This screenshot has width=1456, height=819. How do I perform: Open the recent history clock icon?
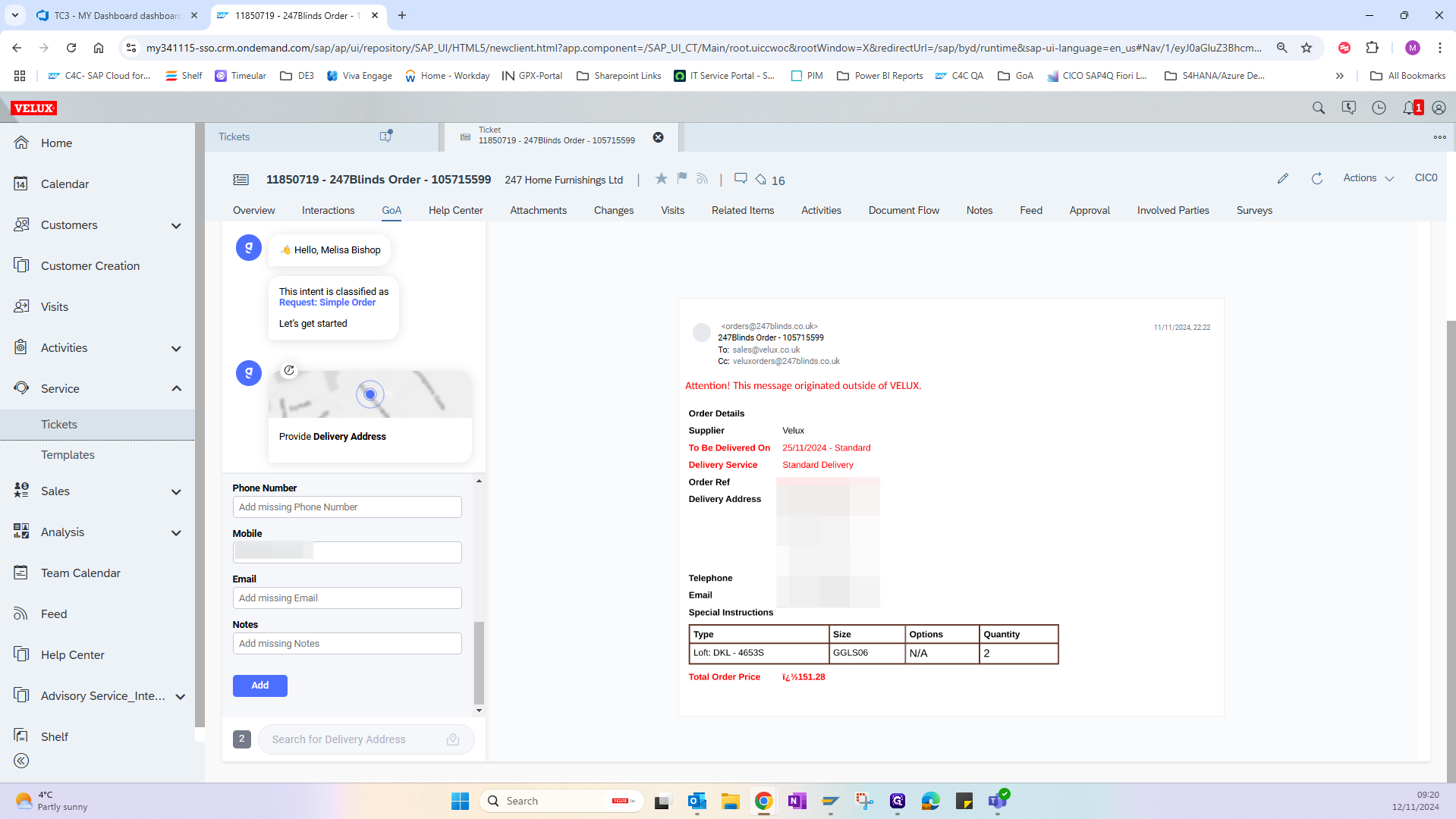click(1379, 108)
